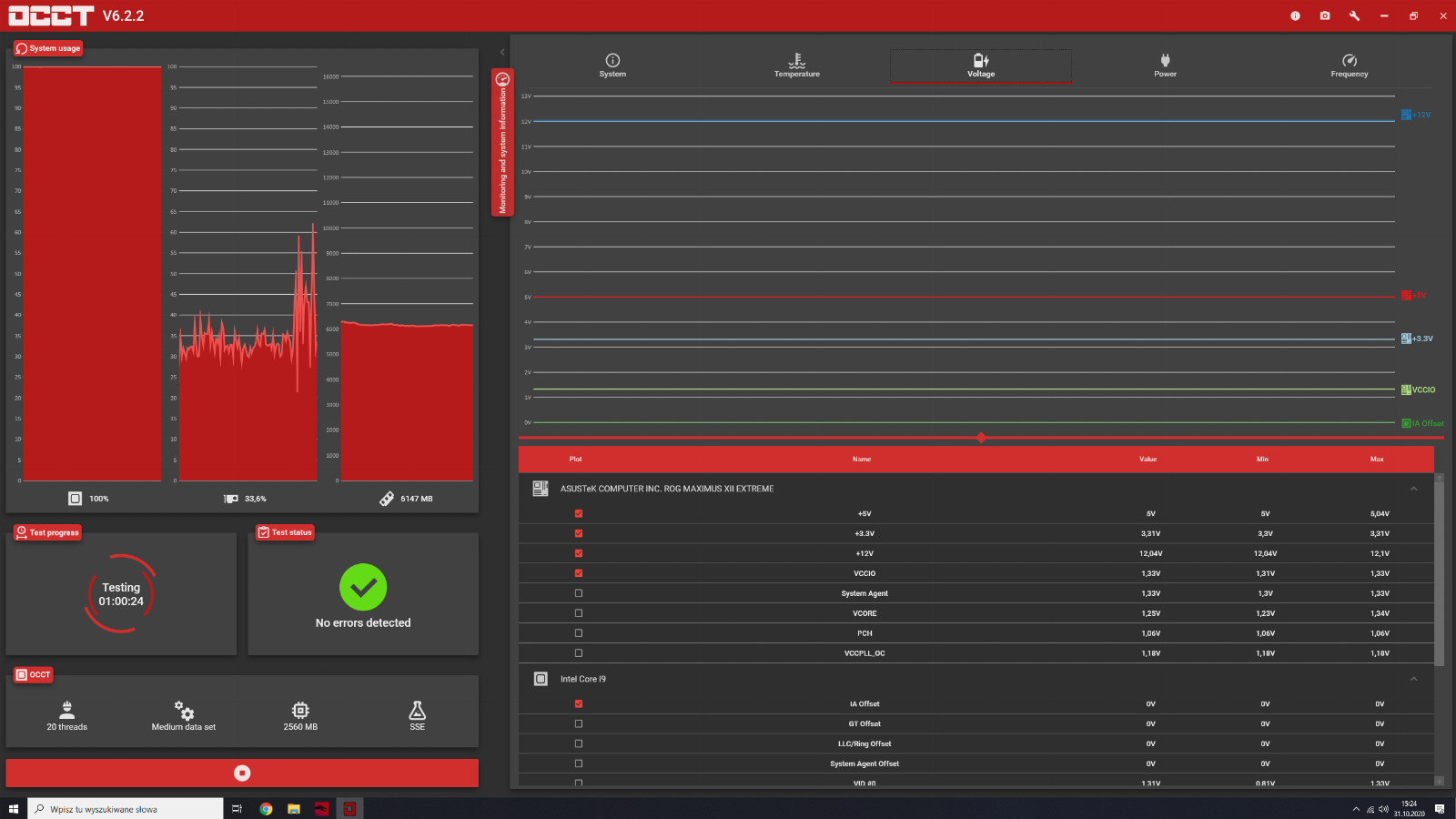Image resolution: width=1456 pixels, height=819 pixels.
Task: Sort table by Min column header
Action: [x=1262, y=459]
